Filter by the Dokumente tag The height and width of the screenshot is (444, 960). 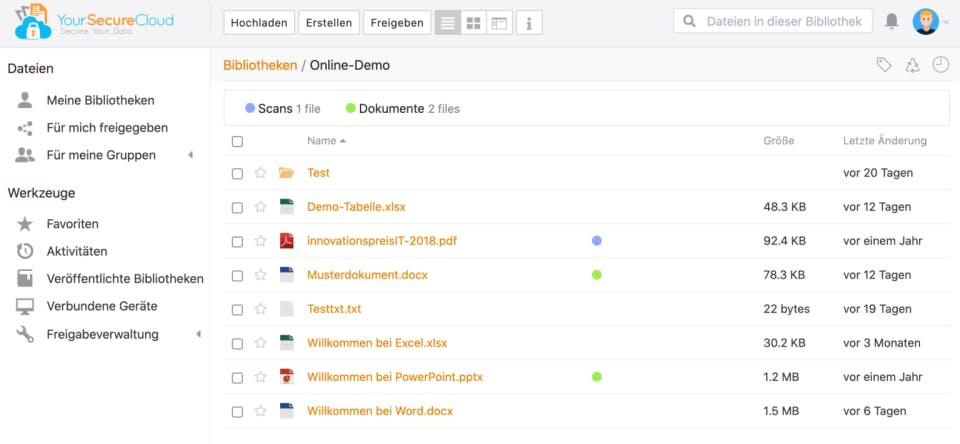point(402,109)
